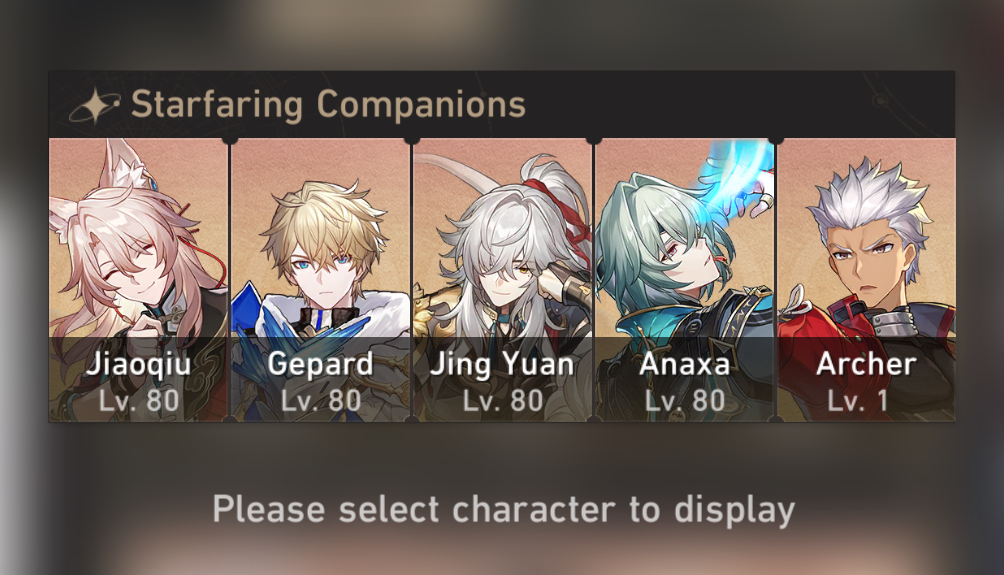Click the Gepard name label
Viewport: 1004px width, 575px height.
320,365
